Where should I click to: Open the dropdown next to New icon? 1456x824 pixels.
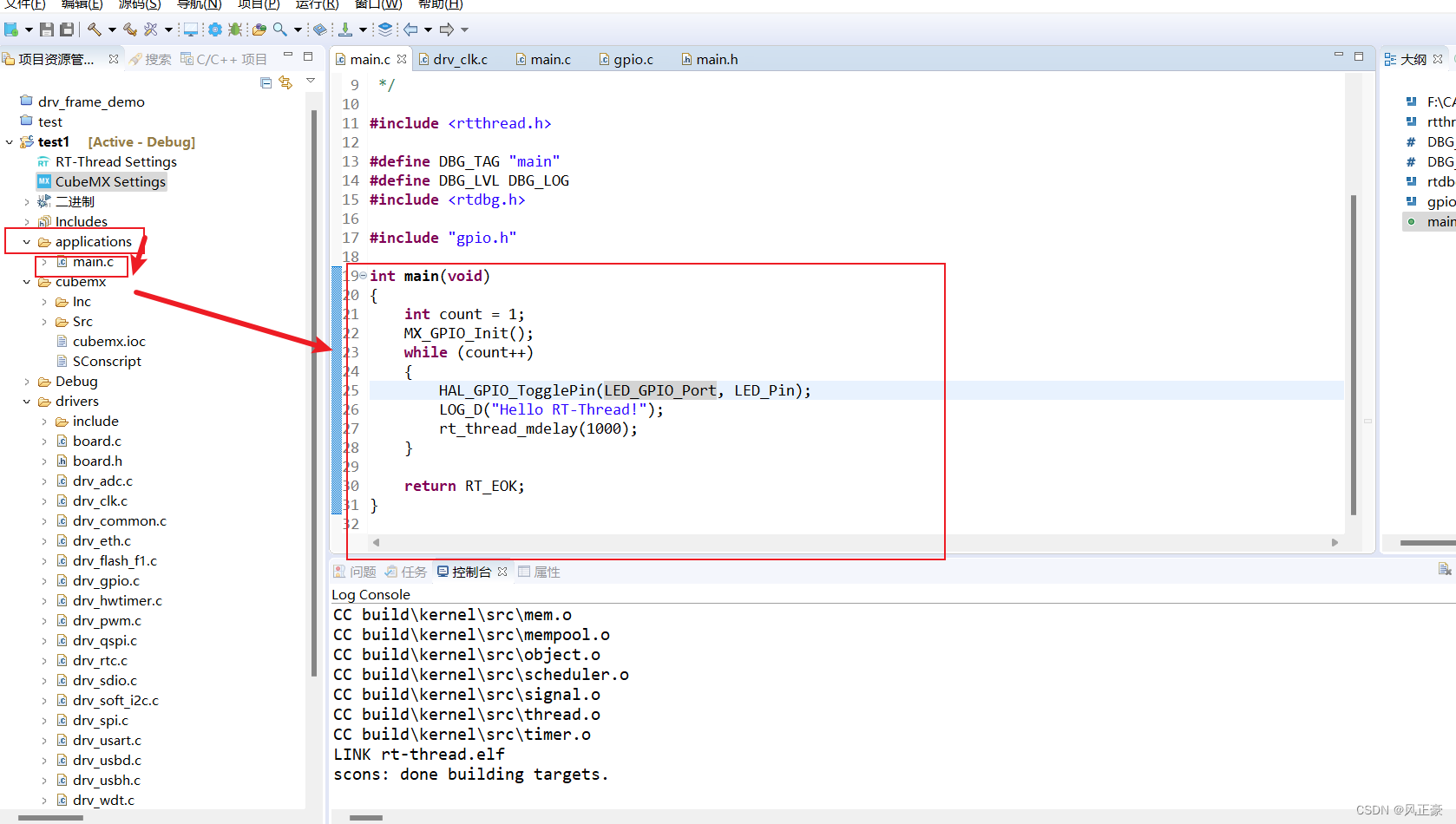click(29, 30)
